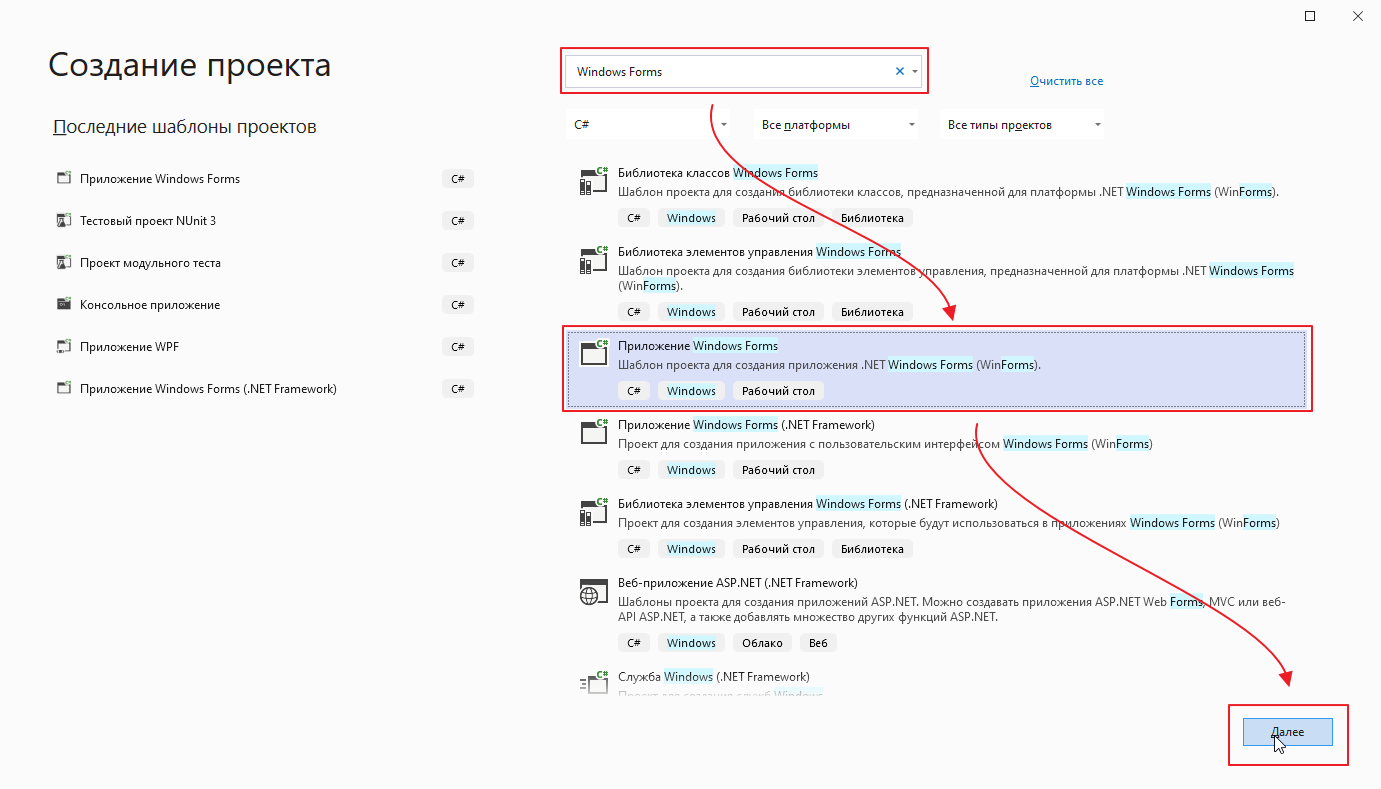The height and width of the screenshot is (789, 1381).
Task: Expand the search box history arrow
Action: [915, 71]
